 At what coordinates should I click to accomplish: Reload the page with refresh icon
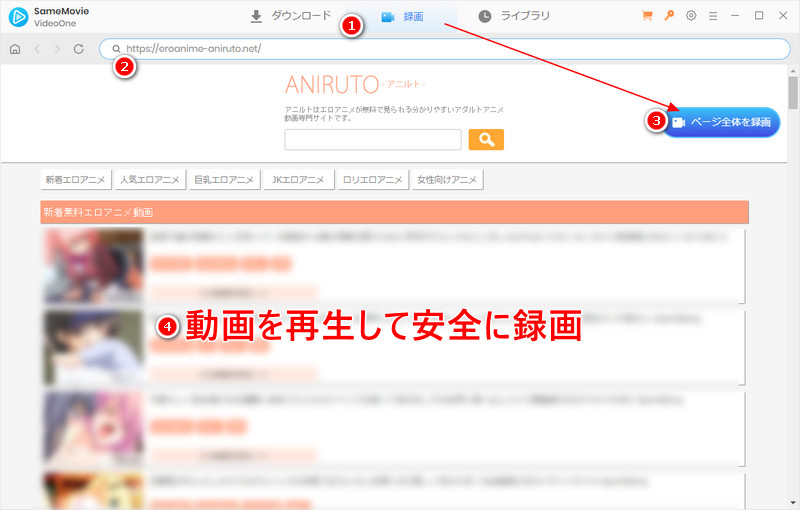79,49
